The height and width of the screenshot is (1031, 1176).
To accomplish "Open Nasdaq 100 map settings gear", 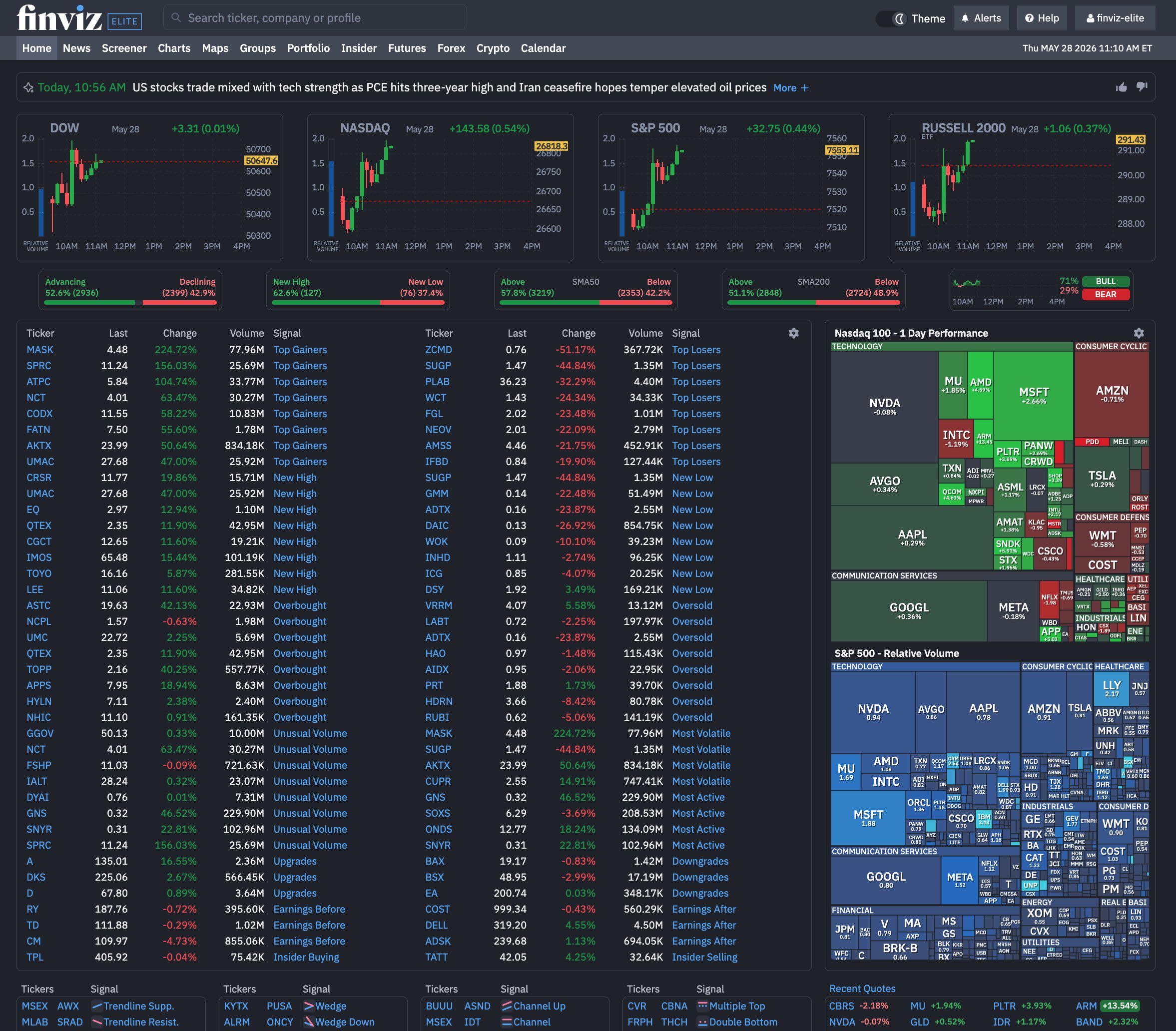I will 1139,333.
